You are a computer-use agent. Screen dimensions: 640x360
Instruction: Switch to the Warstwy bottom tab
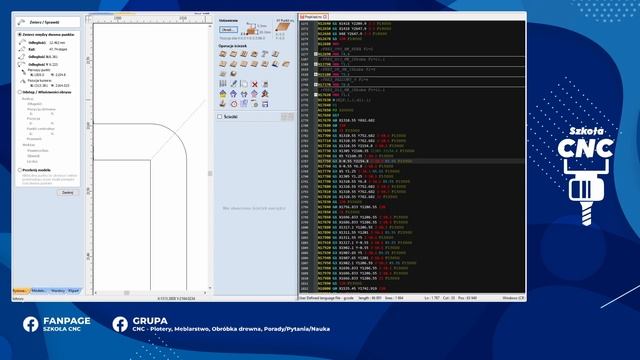pyautogui.click(x=58, y=291)
